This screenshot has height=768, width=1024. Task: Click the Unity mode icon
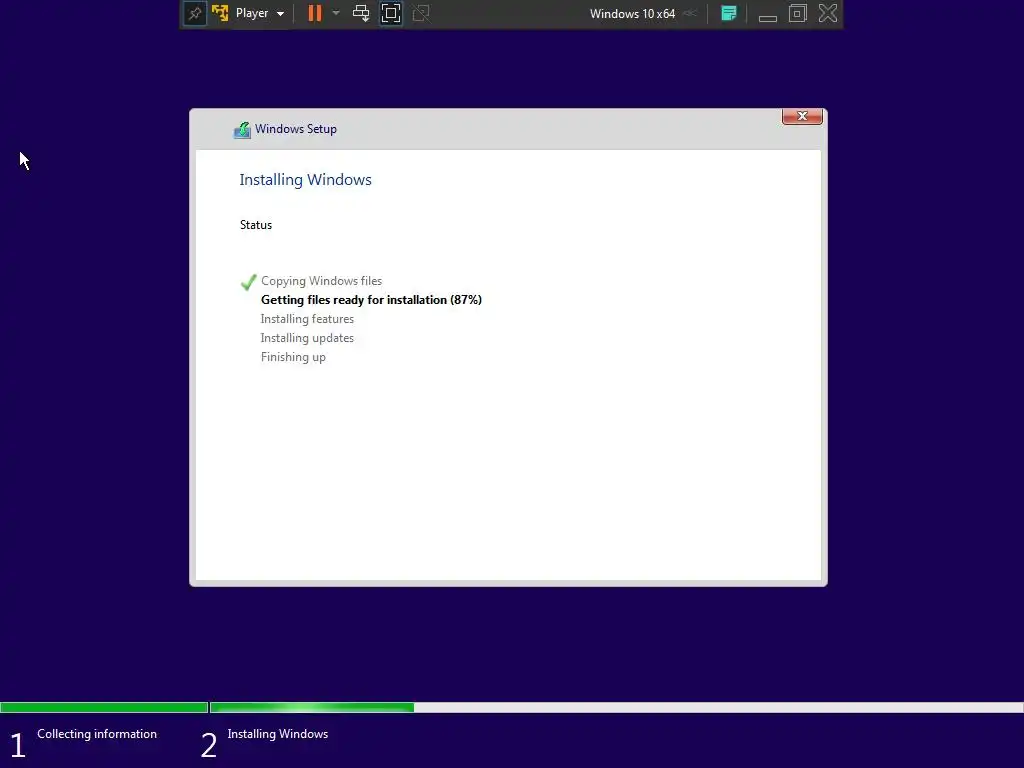421,13
